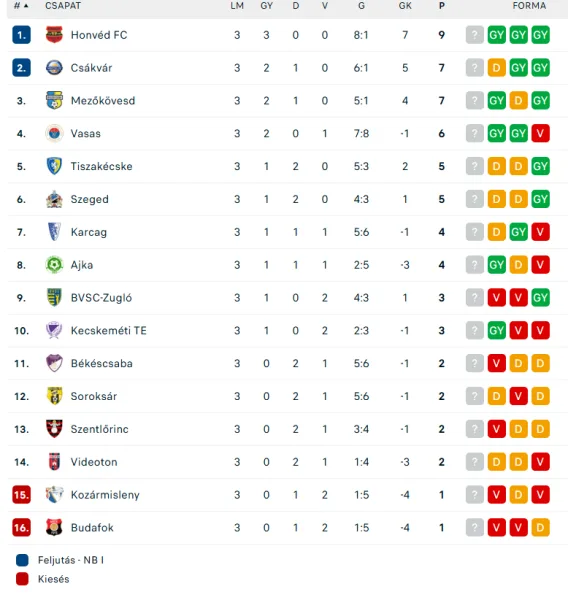The height and width of the screenshot is (600, 568).
Task: Click the Budafok team logo
Action: coord(54,528)
